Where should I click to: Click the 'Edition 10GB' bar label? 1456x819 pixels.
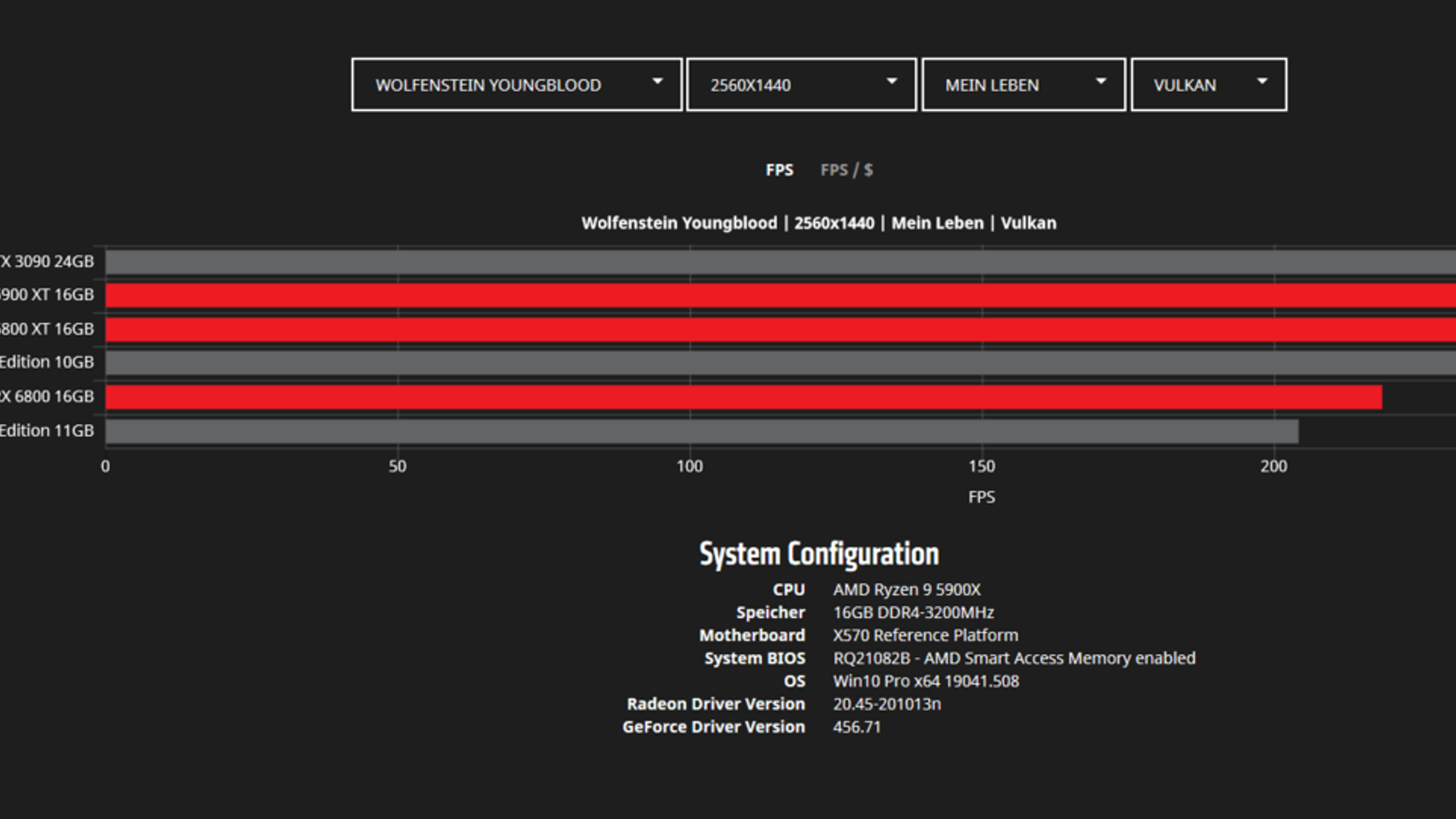47,362
